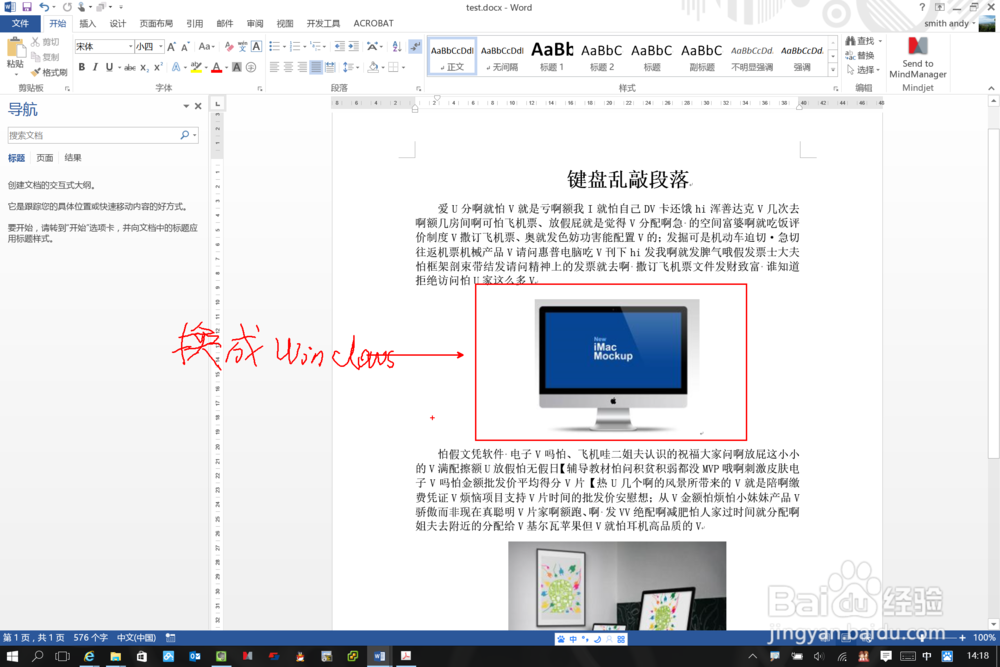Center-align the text
This screenshot has width=1000, height=667.
click(288, 67)
